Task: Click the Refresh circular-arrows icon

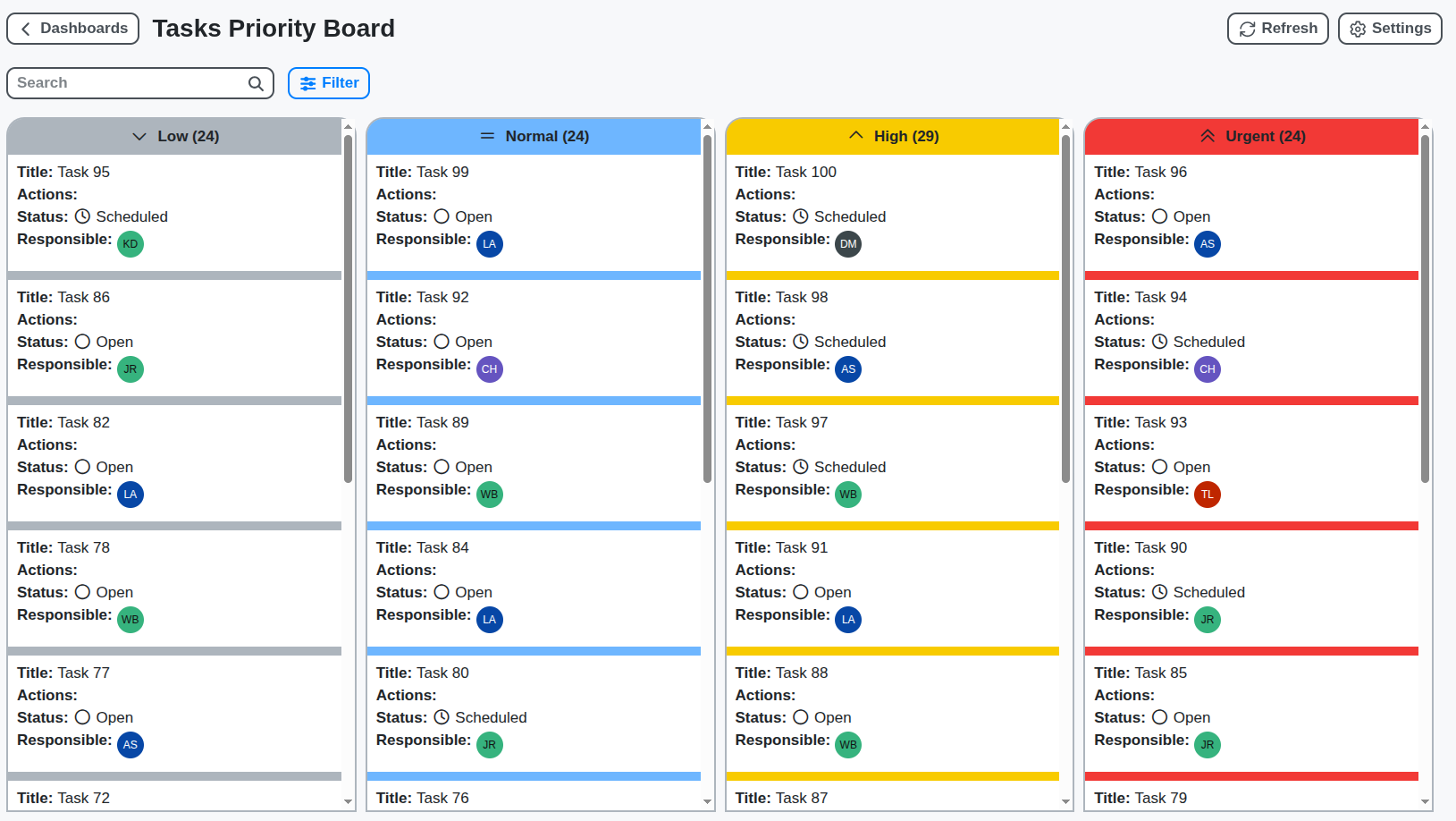Action: [x=1247, y=29]
